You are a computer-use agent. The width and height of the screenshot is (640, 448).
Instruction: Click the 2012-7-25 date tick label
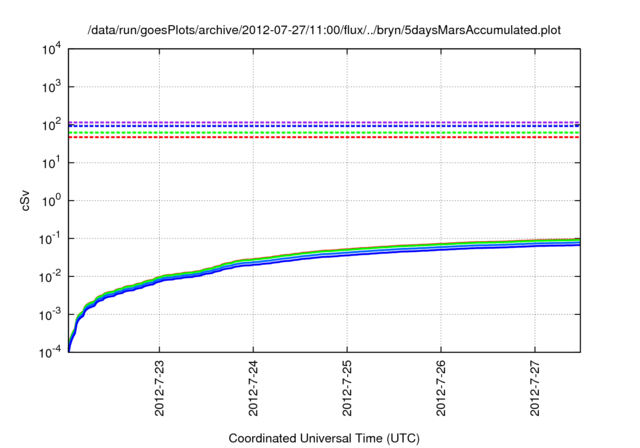pyautogui.click(x=347, y=388)
